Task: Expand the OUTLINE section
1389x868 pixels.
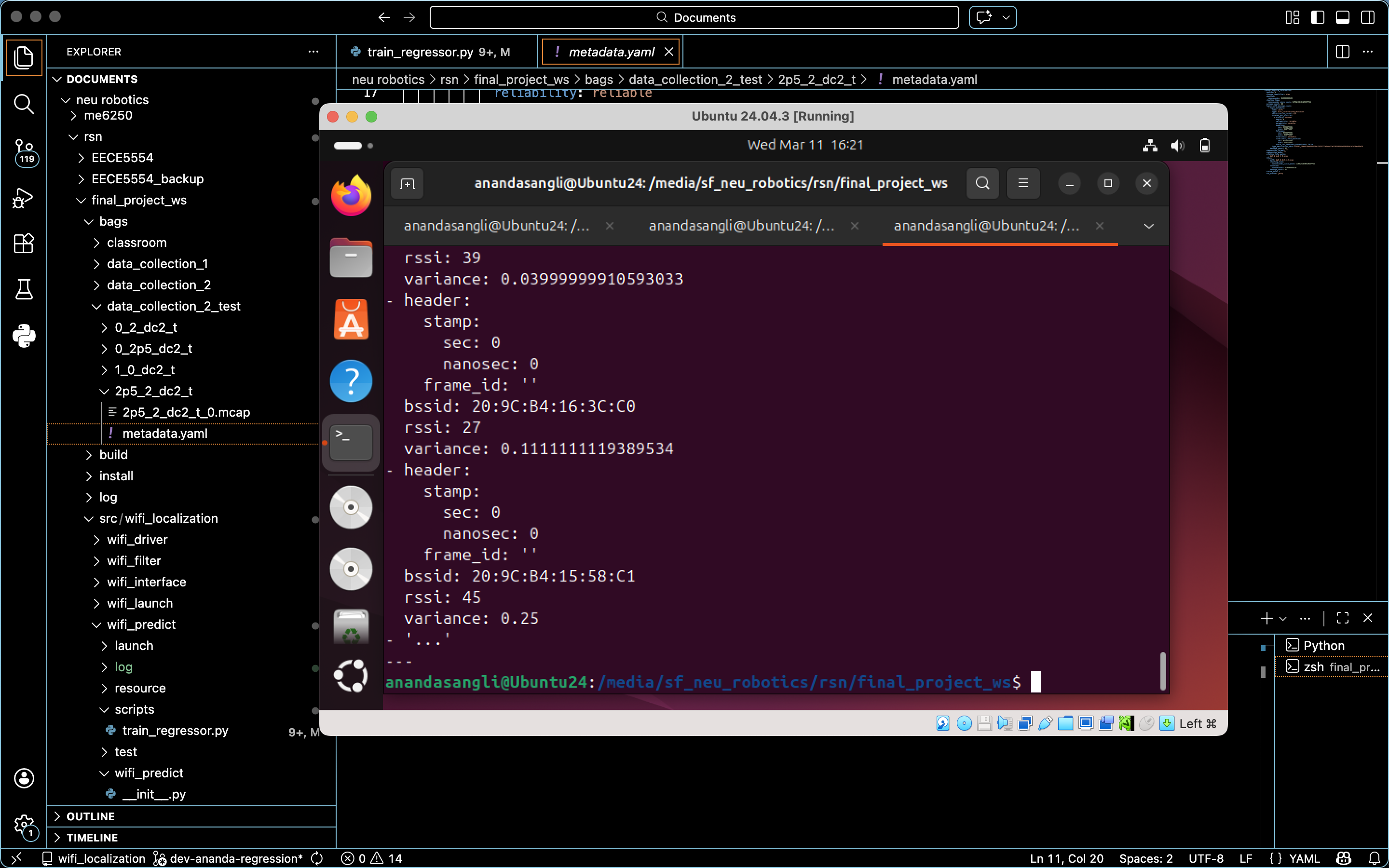Action: pos(90,816)
